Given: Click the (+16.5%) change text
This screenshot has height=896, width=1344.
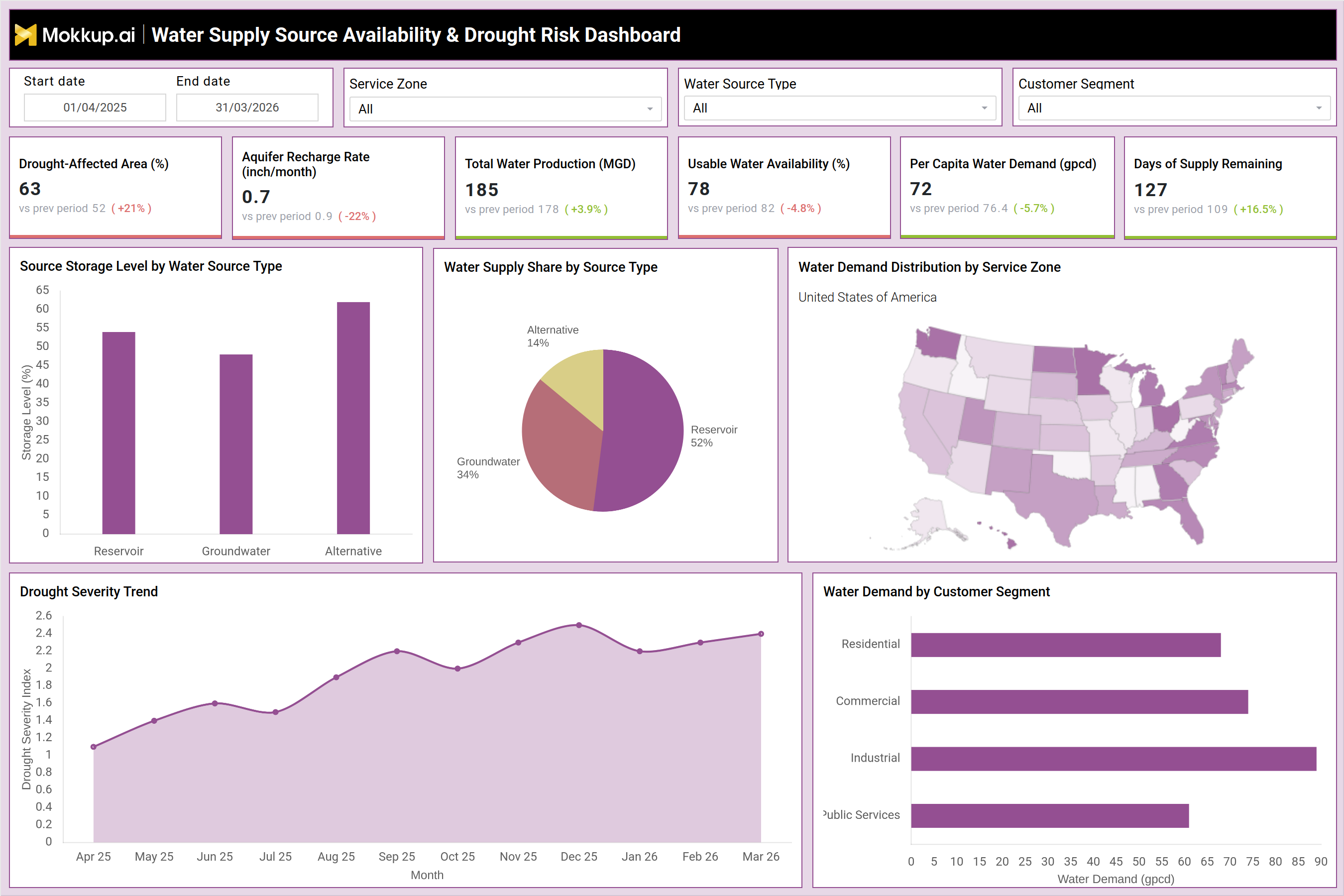Looking at the screenshot, I should pyautogui.click(x=1258, y=209).
